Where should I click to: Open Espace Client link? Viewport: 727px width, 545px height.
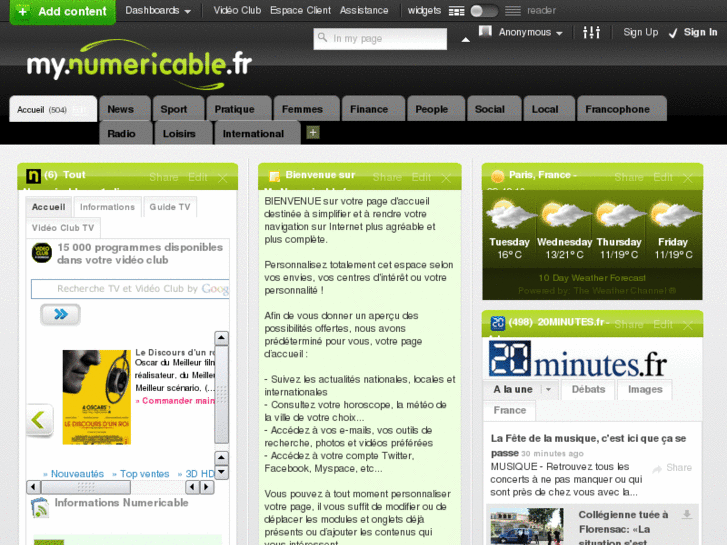[x=300, y=10]
